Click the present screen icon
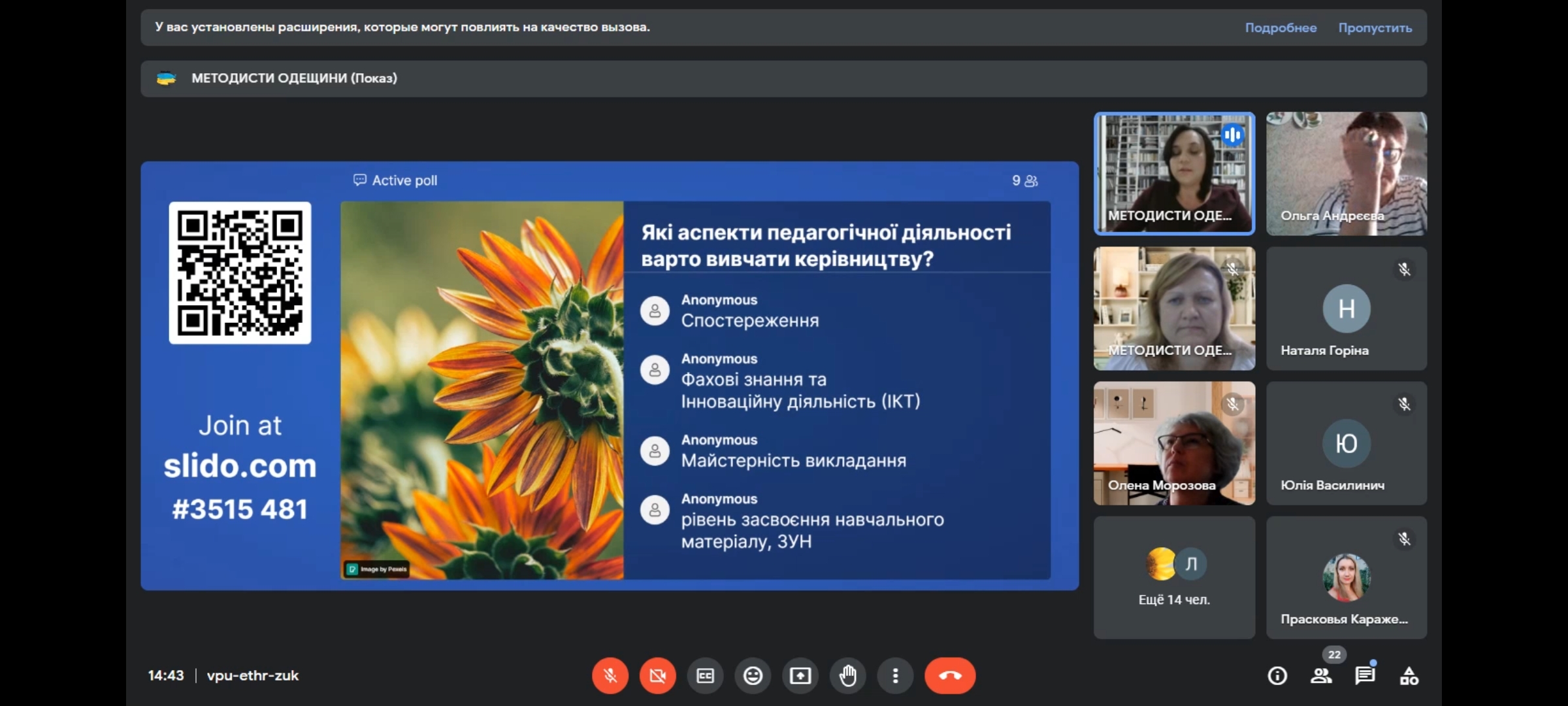Viewport: 1568px width, 706px height. pyautogui.click(x=800, y=675)
